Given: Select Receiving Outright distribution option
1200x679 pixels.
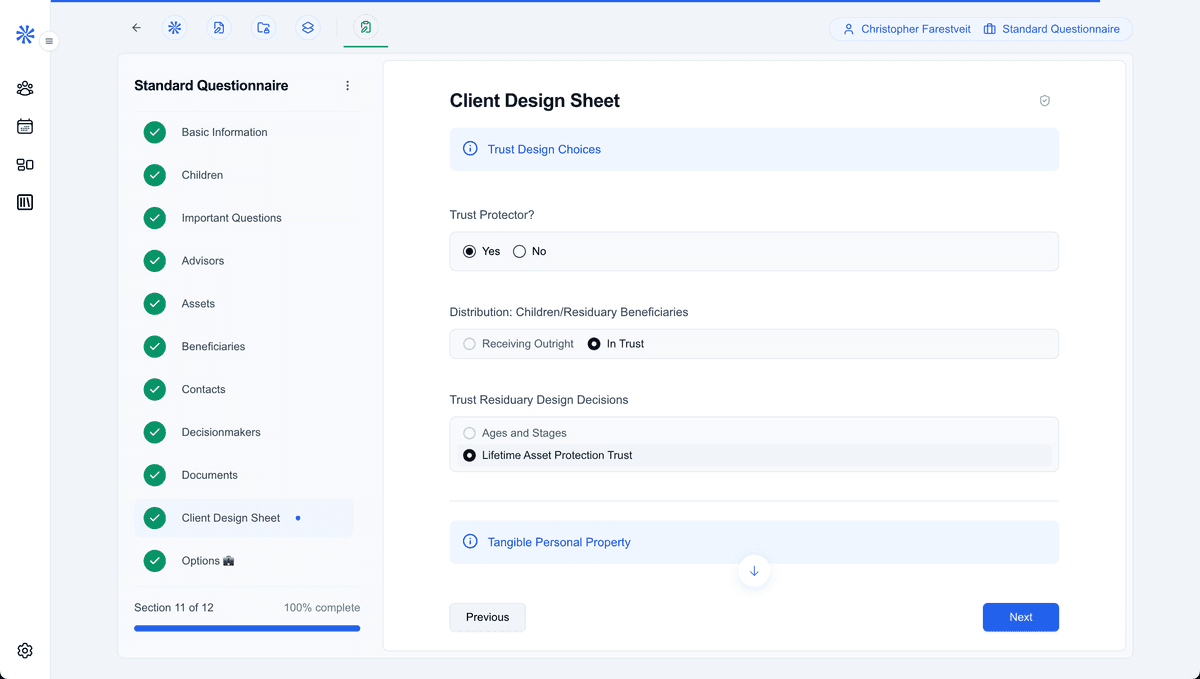Looking at the screenshot, I should (470, 344).
